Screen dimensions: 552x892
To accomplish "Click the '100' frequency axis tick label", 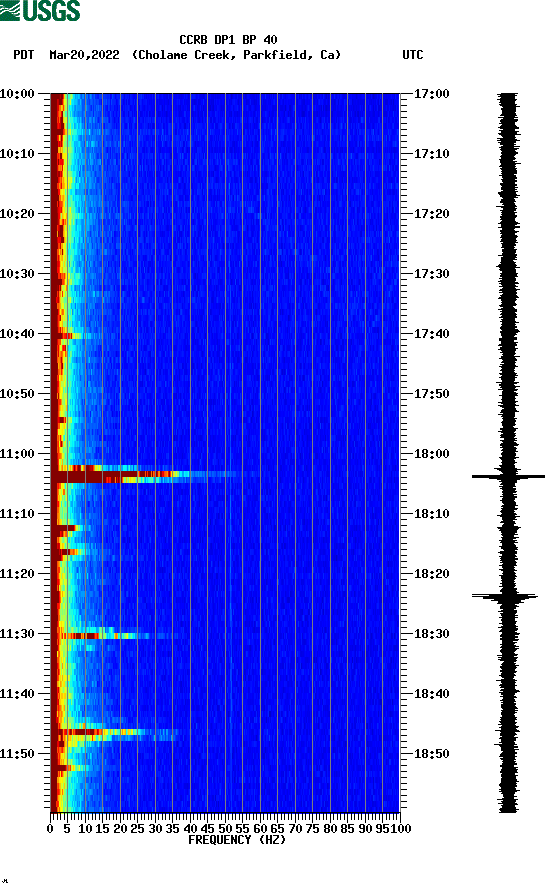I will pos(401,829).
